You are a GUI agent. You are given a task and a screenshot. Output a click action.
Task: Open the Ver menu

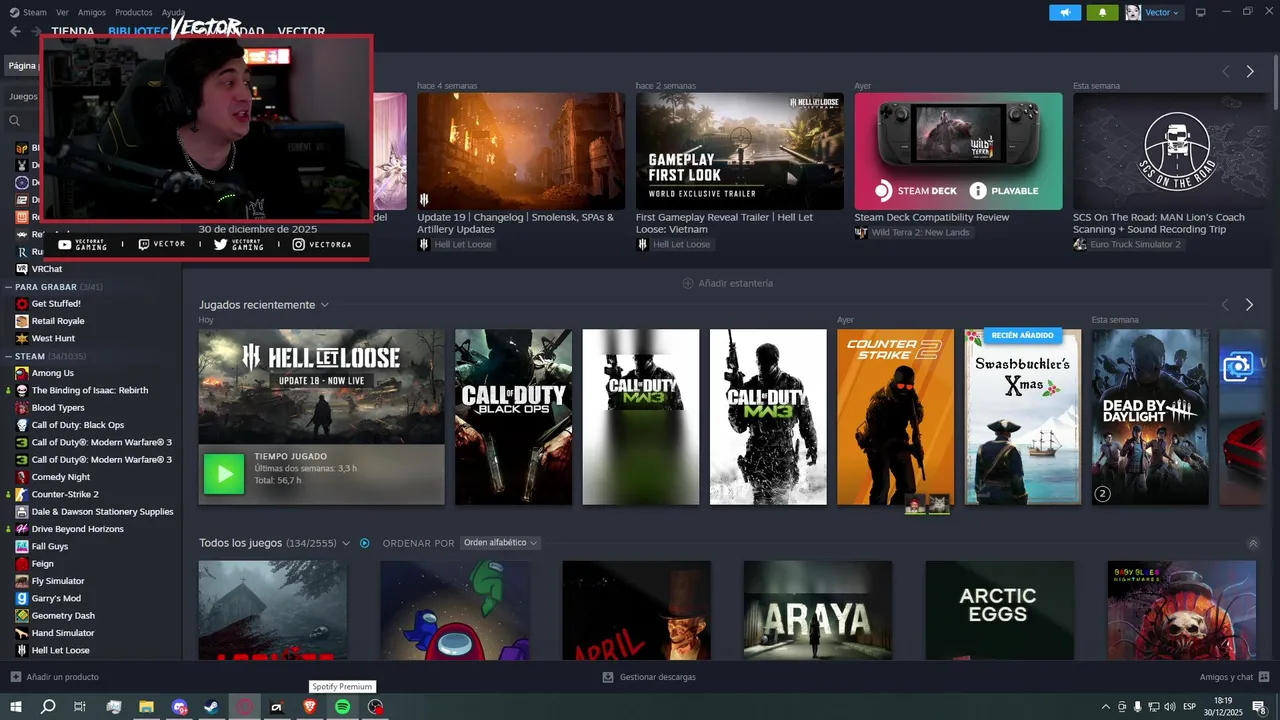[63, 12]
